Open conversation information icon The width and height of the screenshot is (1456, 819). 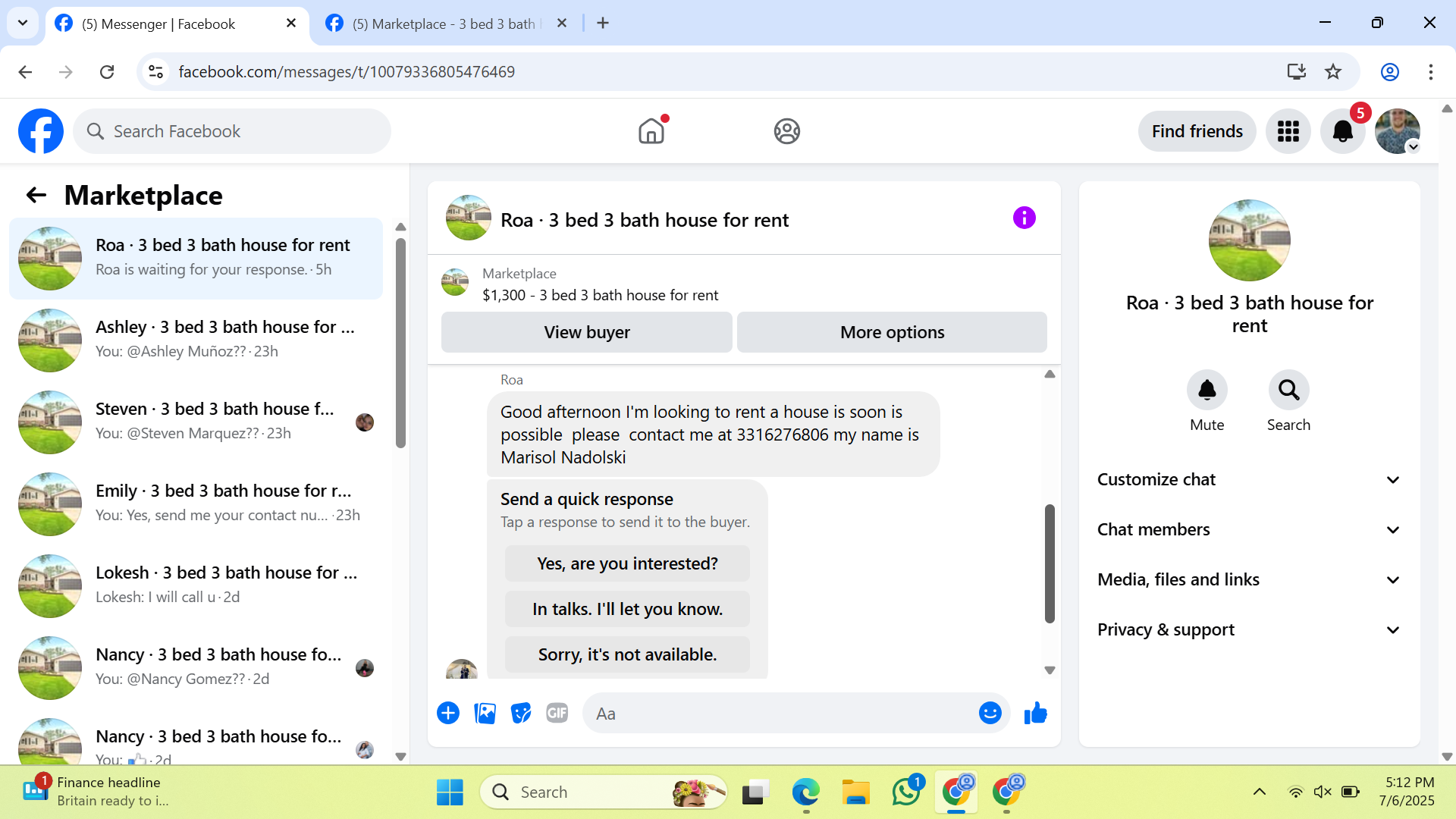tap(1024, 218)
